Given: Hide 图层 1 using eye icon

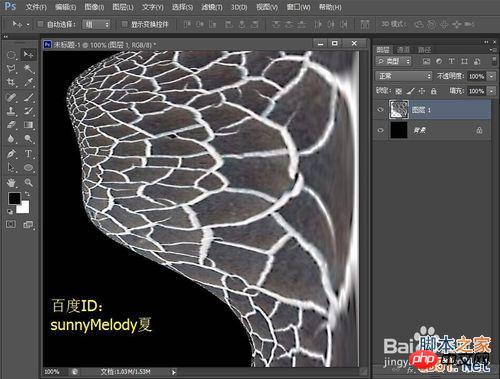Looking at the screenshot, I should pos(380,110).
